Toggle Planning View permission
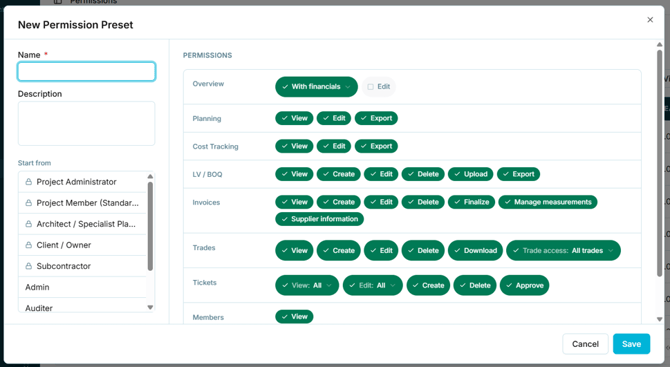This screenshot has width=670, height=367. coord(294,118)
